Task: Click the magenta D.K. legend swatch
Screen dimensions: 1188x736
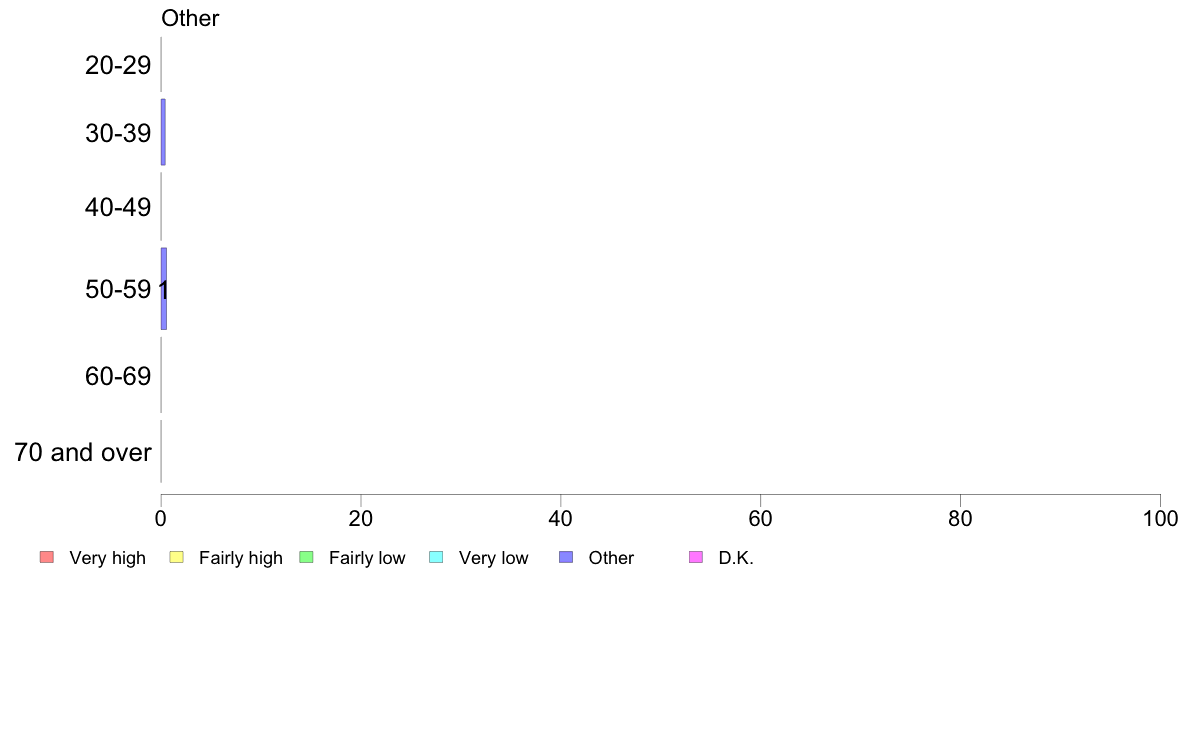Action: [x=696, y=557]
